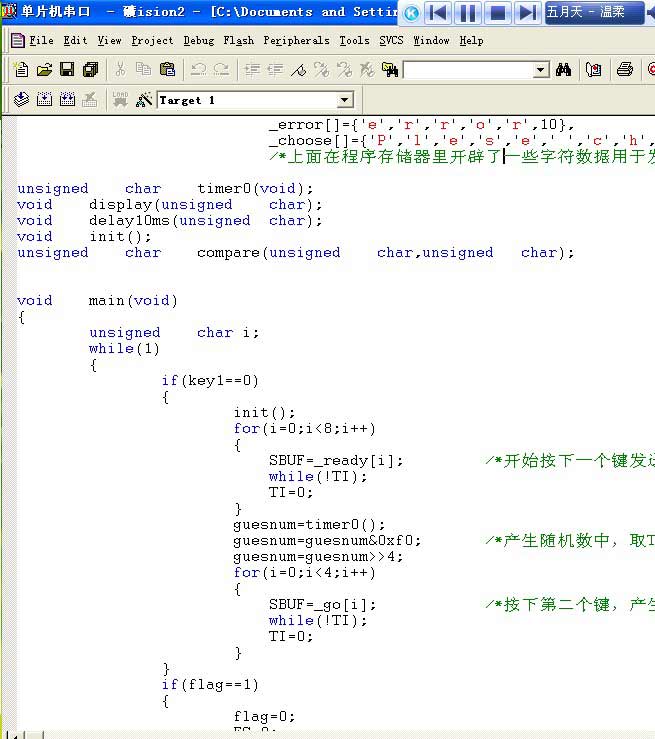Screen dimensions: 655x739
Task: Skip to next track in music player
Action: point(527,13)
